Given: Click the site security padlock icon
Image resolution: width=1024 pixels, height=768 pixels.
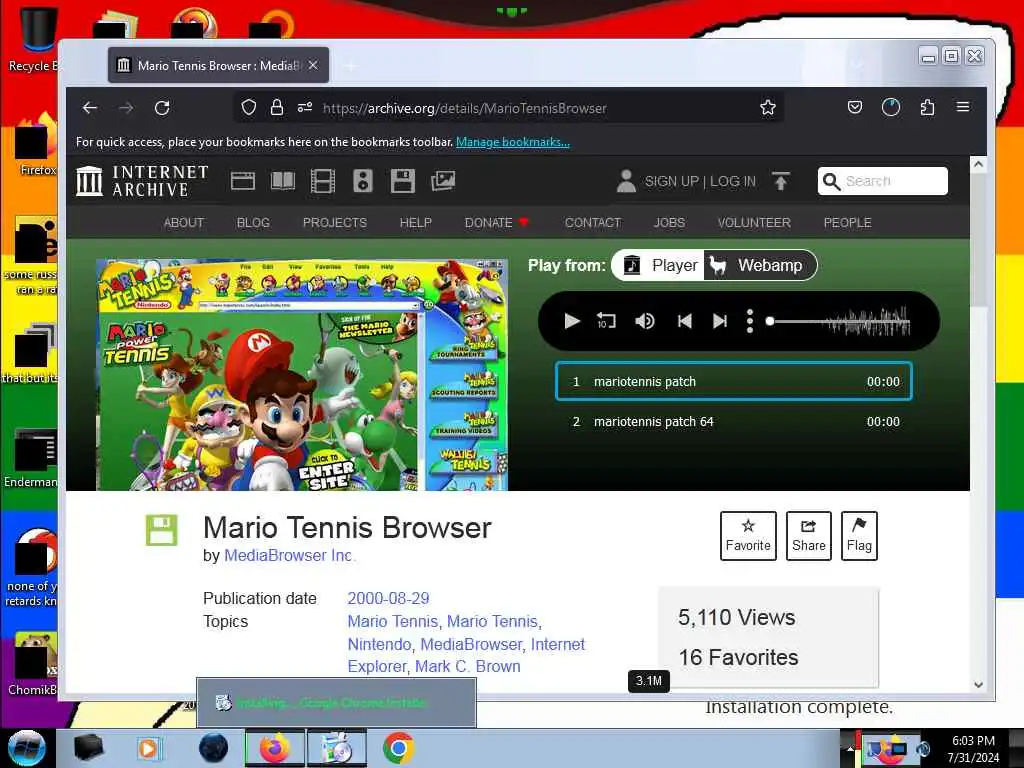Looking at the screenshot, I should pyautogui.click(x=277, y=107).
